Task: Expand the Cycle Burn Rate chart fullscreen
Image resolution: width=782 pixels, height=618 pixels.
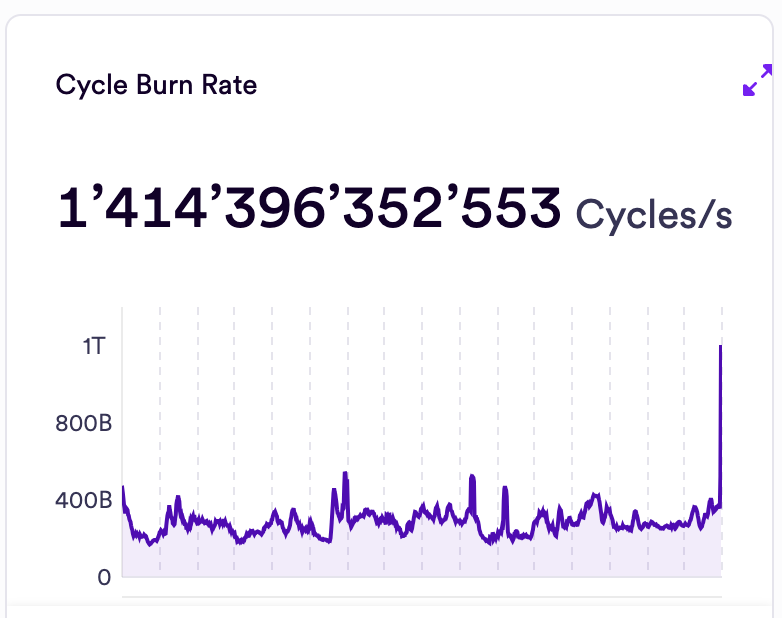Action: click(757, 80)
